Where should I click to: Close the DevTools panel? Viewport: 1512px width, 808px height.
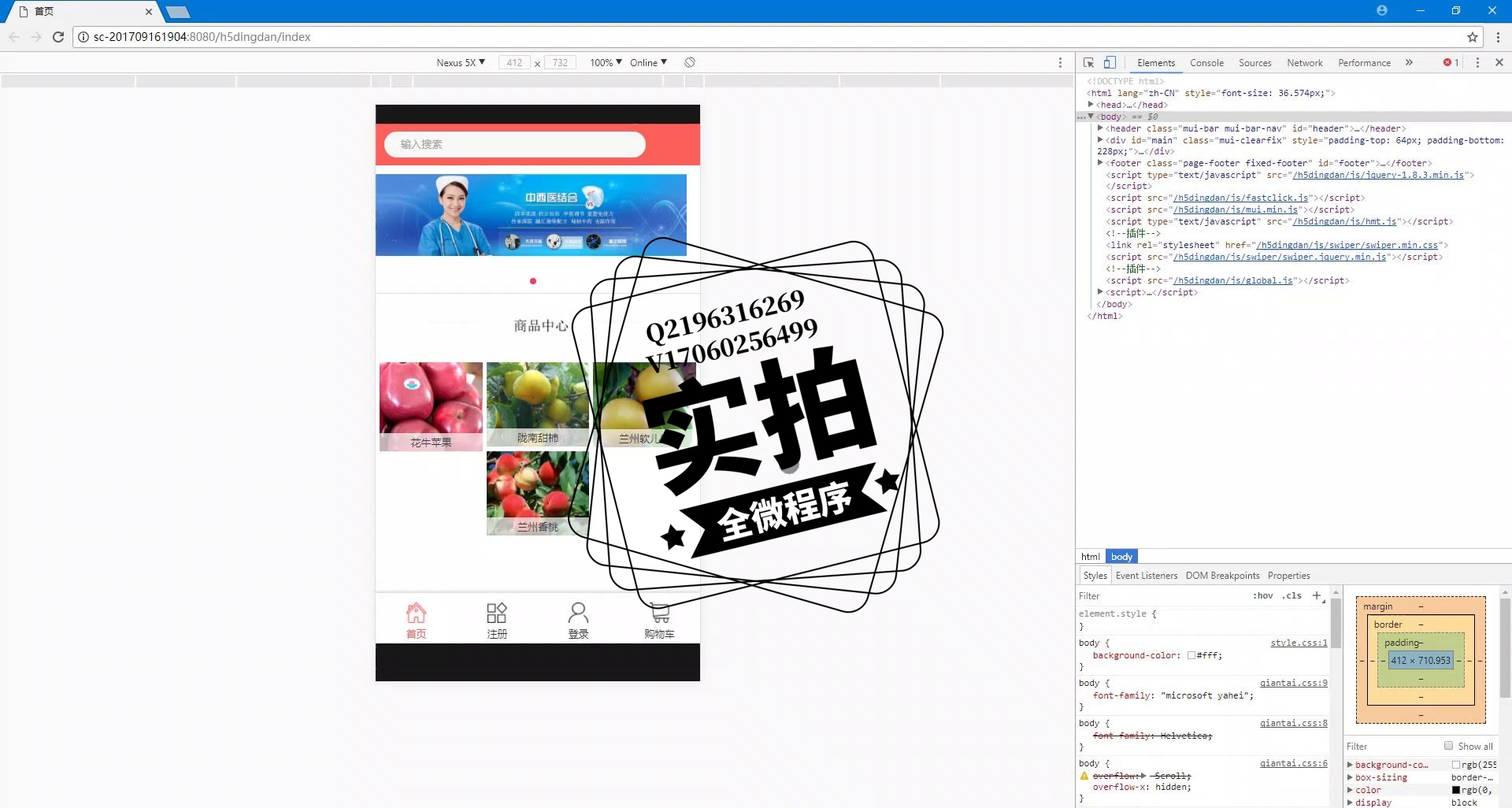click(x=1499, y=62)
